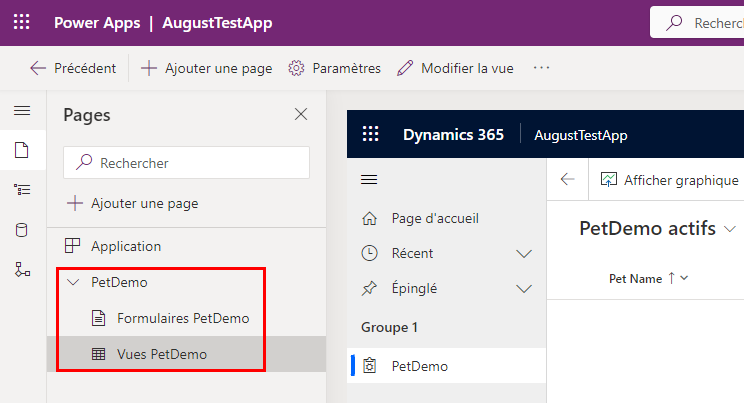
Task: Click the Application layout icon
Action: (x=72, y=246)
